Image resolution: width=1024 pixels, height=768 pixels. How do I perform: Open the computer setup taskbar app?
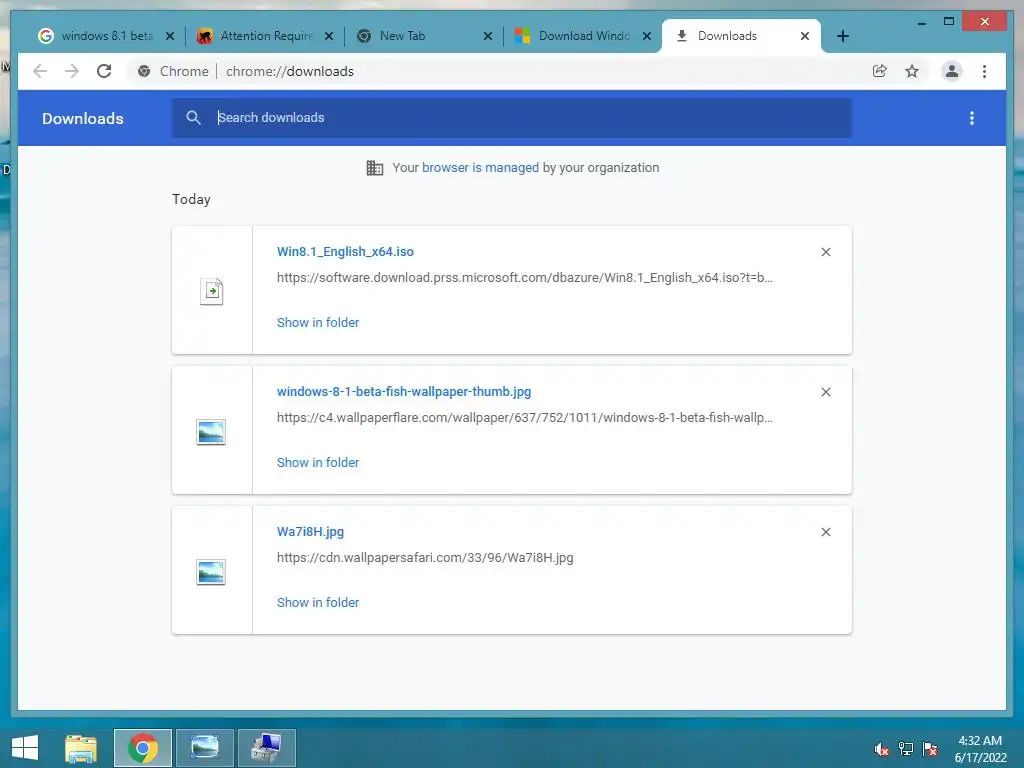(267, 748)
